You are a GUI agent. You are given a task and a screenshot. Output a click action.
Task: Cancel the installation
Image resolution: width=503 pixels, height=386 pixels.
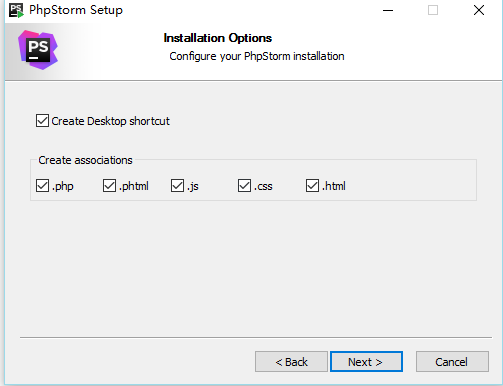coord(452,361)
